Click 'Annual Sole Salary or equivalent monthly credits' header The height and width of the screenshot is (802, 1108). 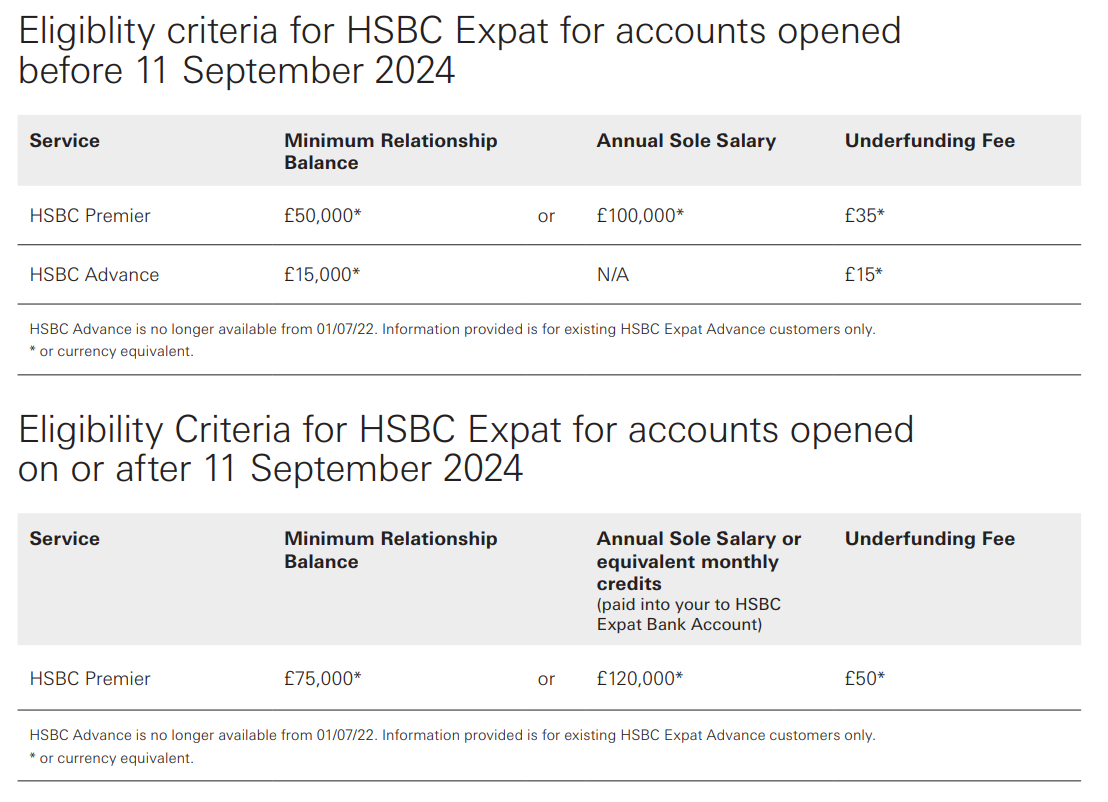(x=698, y=560)
